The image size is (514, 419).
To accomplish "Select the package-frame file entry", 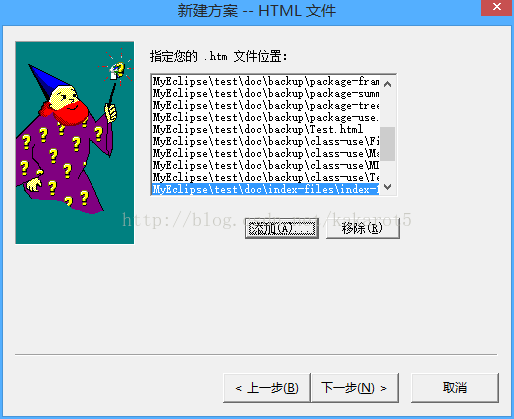I will pyautogui.click(x=265, y=81).
